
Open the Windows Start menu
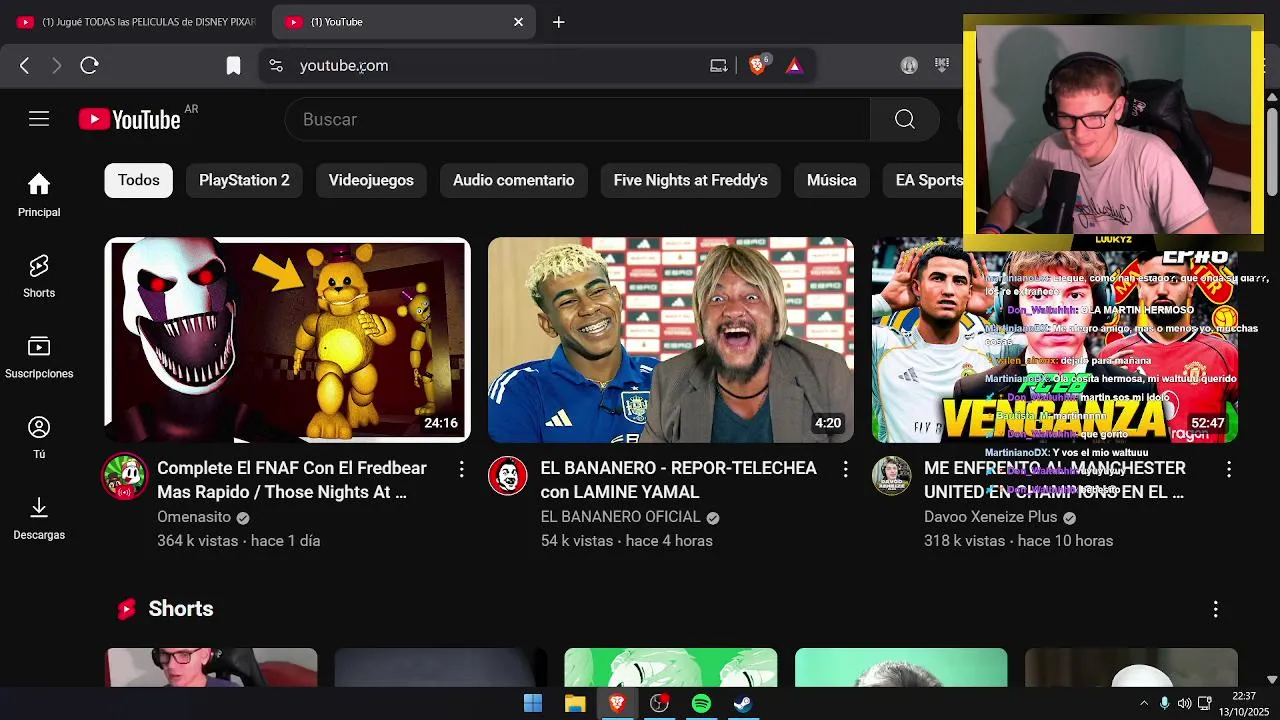tap(533, 704)
